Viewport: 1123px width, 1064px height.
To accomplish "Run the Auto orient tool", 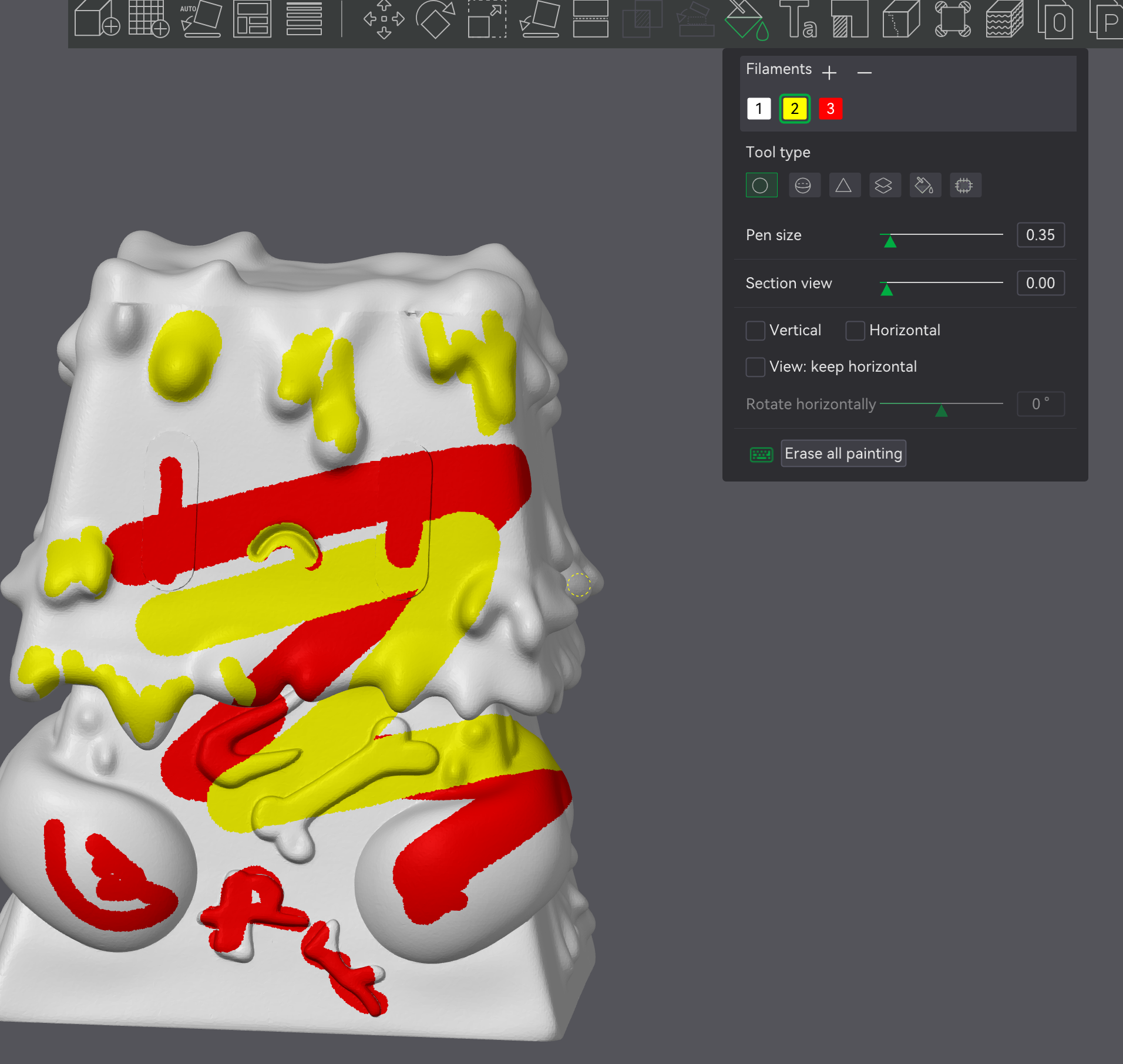I will pos(201,19).
